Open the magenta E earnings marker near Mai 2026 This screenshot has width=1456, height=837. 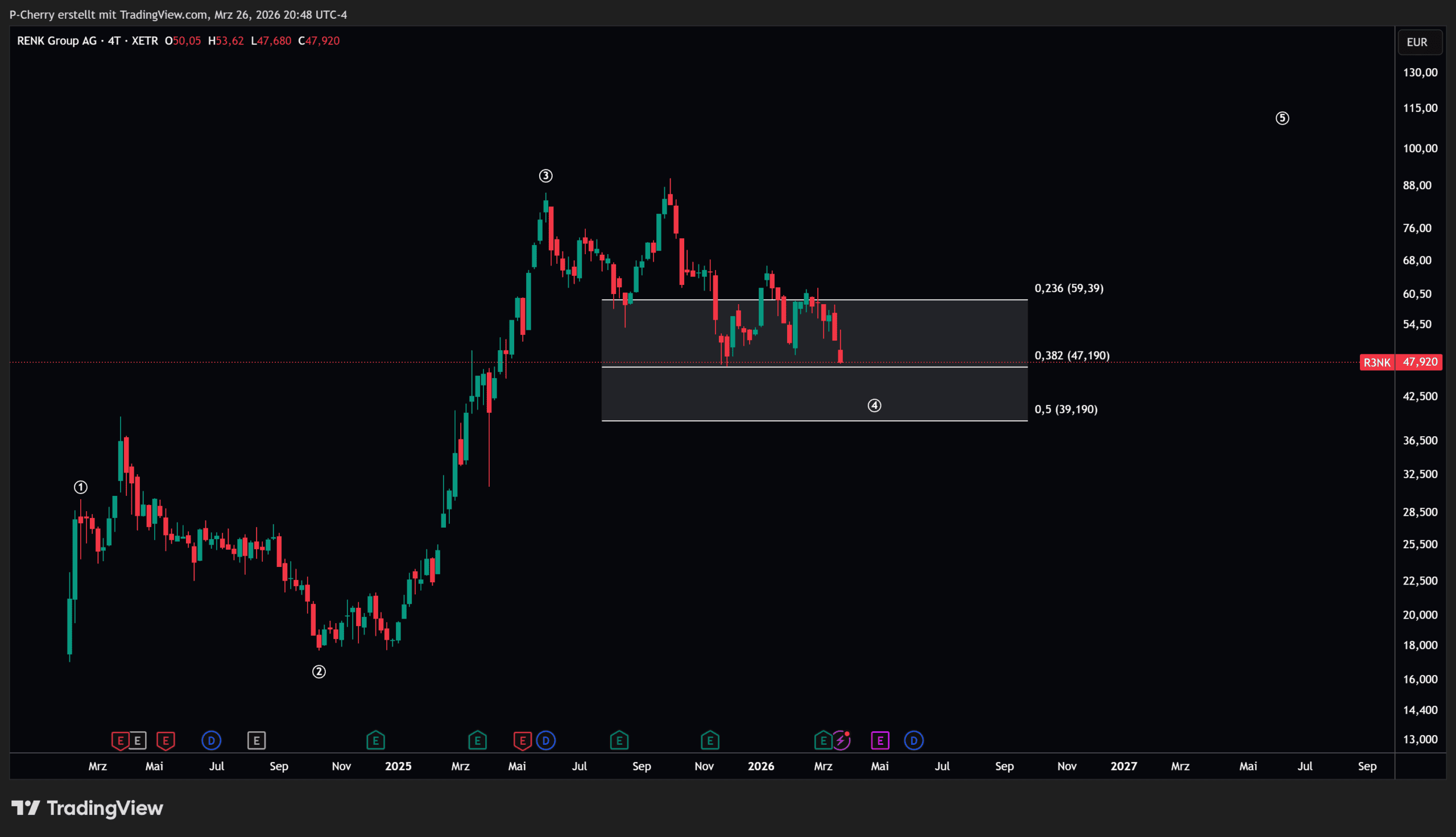(x=880, y=740)
